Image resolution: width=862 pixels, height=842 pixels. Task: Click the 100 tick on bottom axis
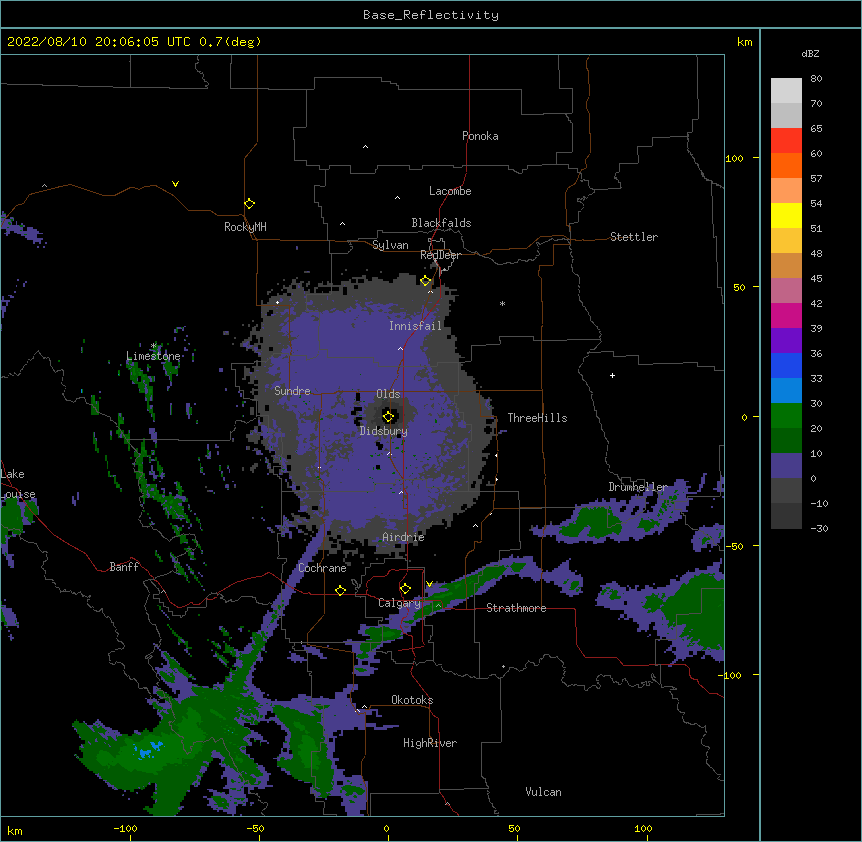coord(643,828)
